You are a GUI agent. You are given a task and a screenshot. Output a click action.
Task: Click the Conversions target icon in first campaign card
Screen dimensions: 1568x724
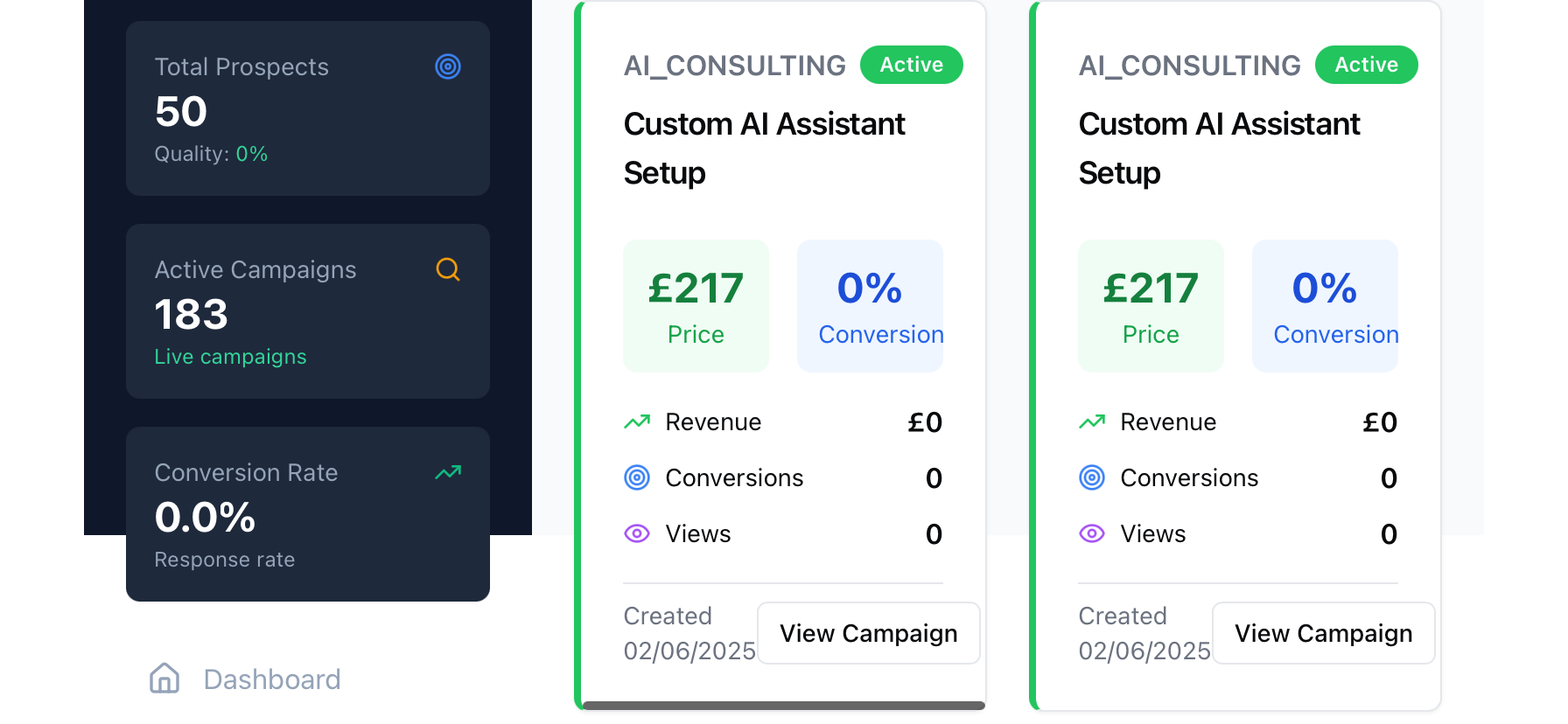(637, 477)
